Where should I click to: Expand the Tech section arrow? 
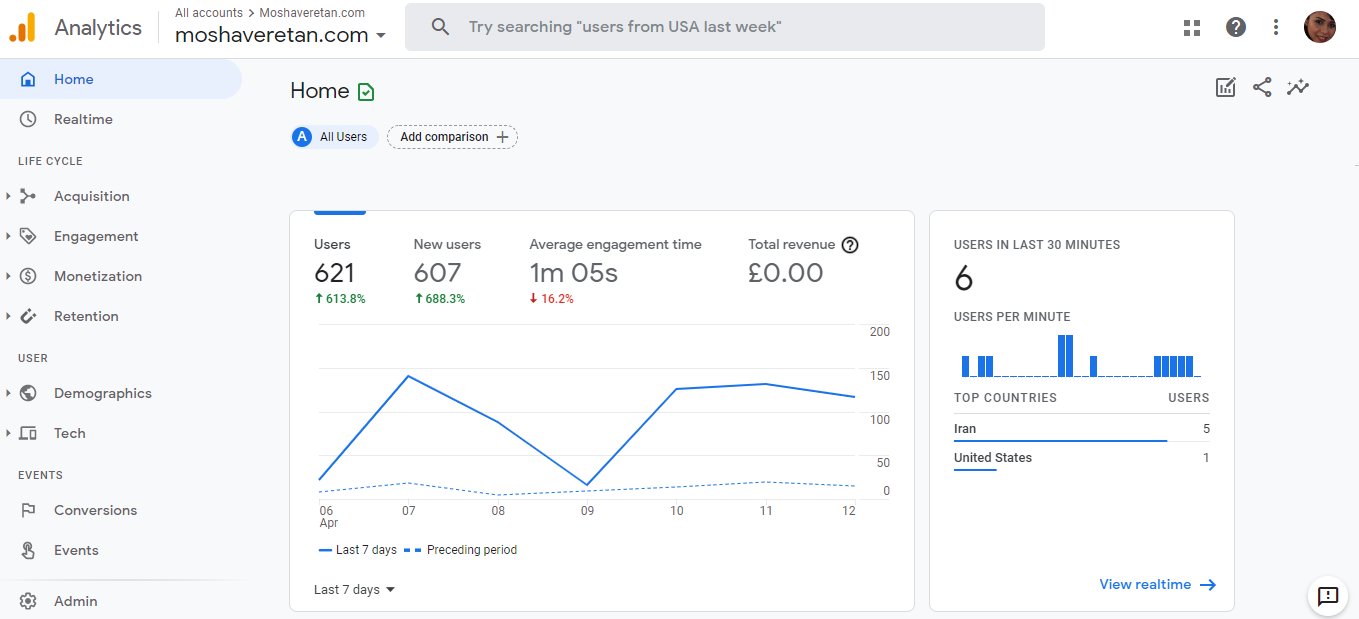tap(8, 433)
